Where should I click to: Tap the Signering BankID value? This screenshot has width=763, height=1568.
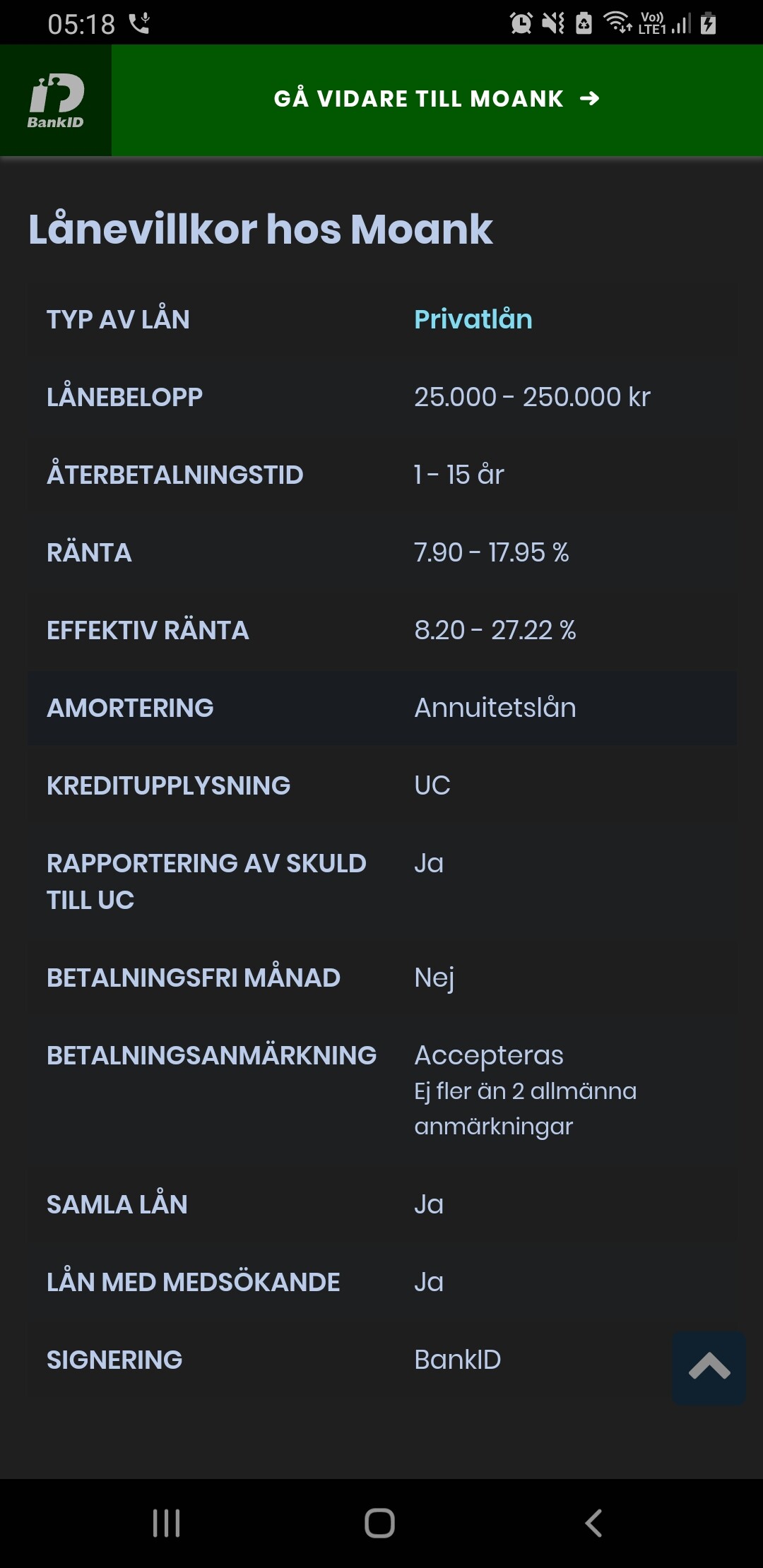tap(457, 1360)
